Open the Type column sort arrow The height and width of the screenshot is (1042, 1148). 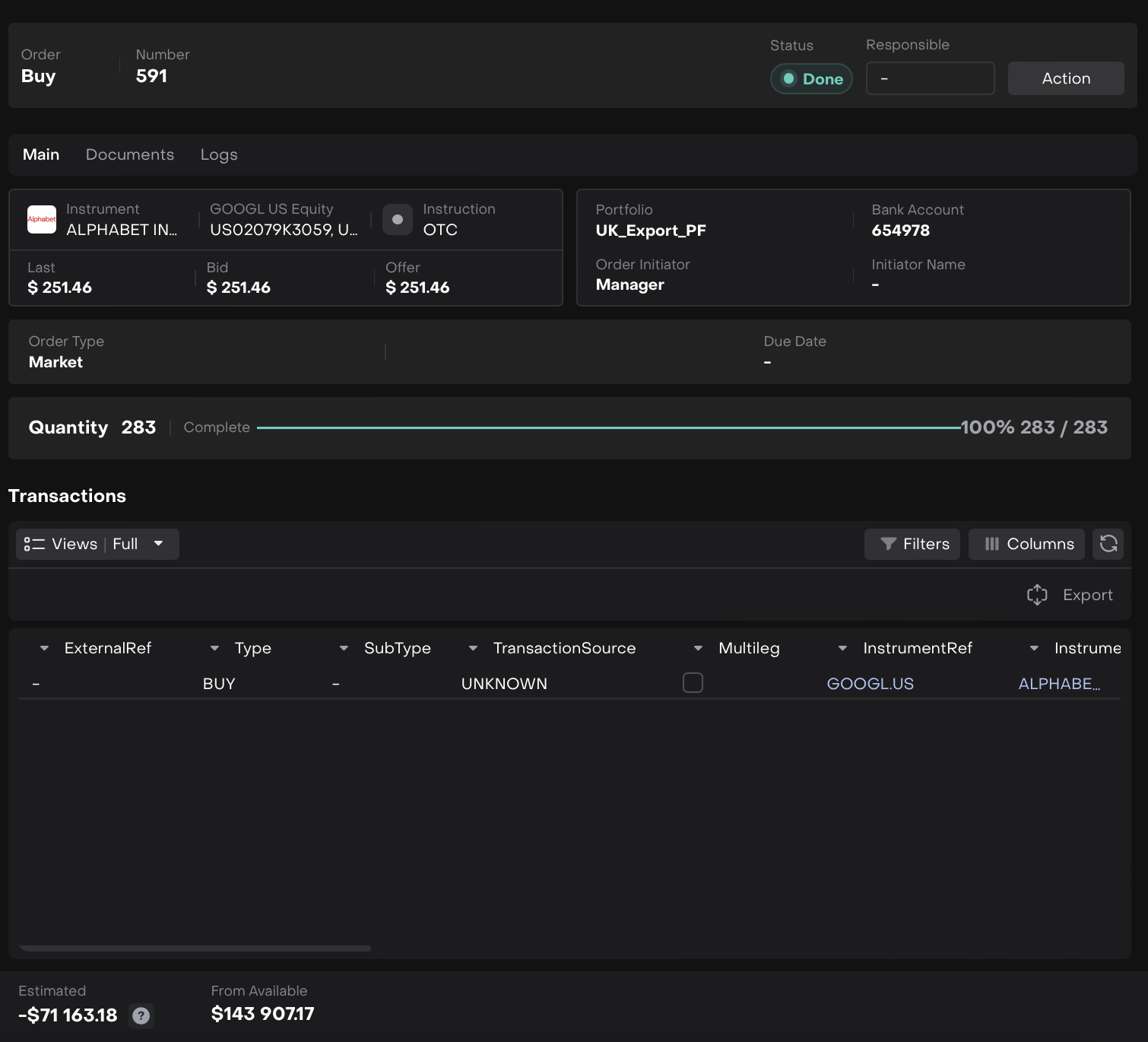(214, 648)
